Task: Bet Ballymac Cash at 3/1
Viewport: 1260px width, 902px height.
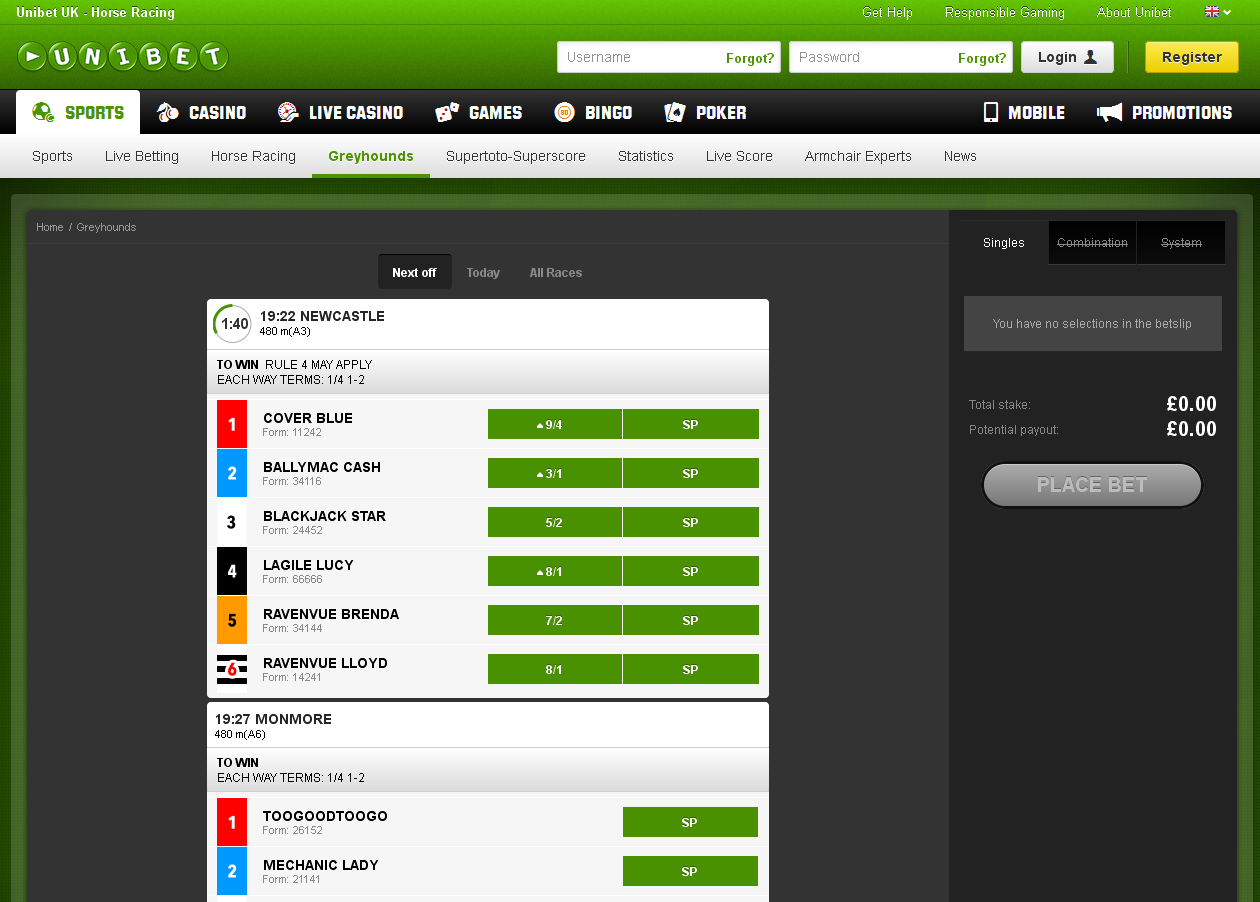Action: pos(555,473)
